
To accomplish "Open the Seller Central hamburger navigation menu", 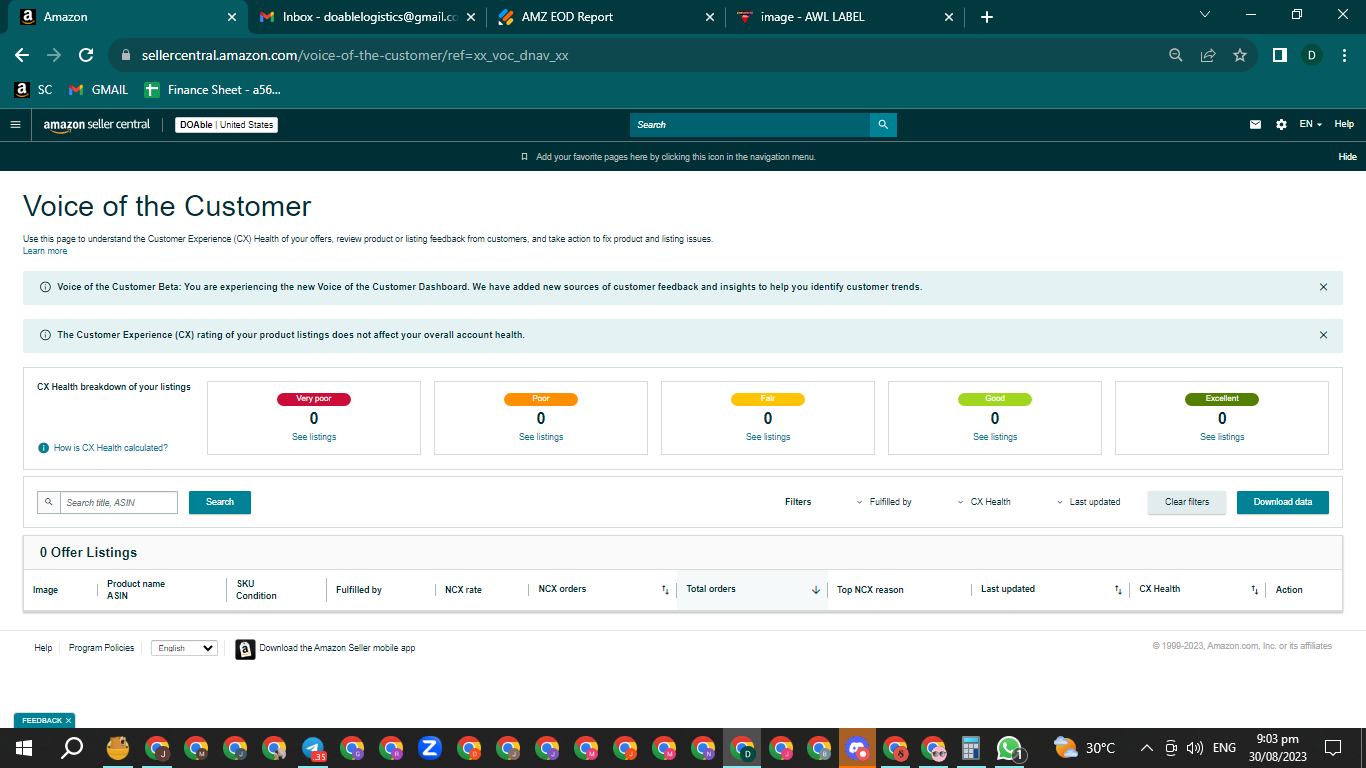I will pos(15,125).
